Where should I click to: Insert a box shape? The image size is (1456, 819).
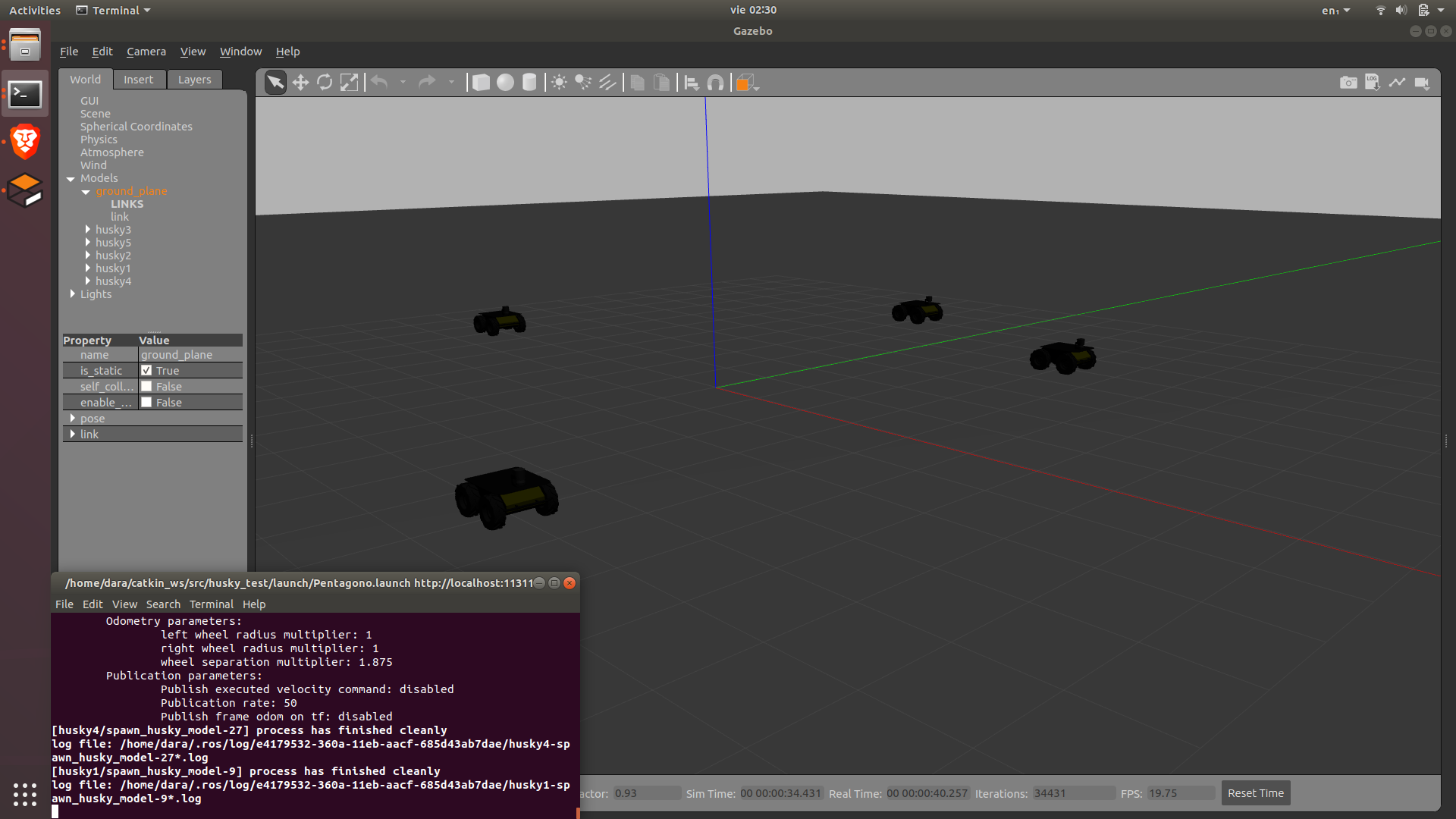[x=481, y=83]
